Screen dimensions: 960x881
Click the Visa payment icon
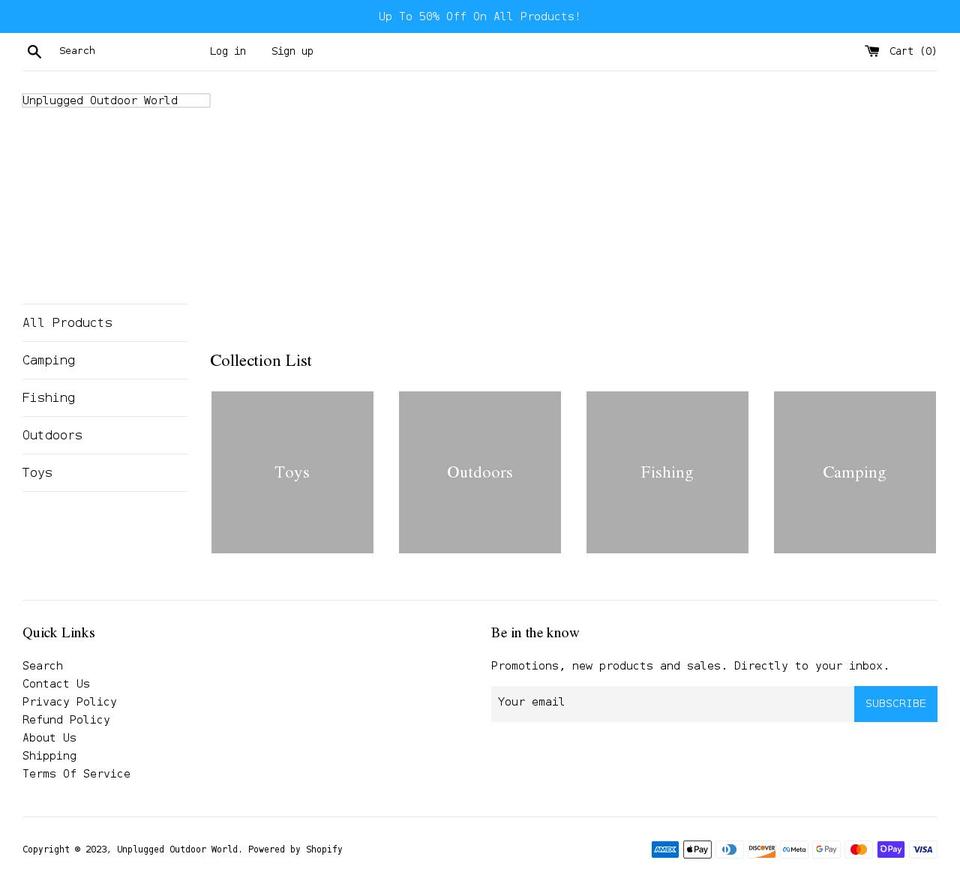tap(922, 849)
